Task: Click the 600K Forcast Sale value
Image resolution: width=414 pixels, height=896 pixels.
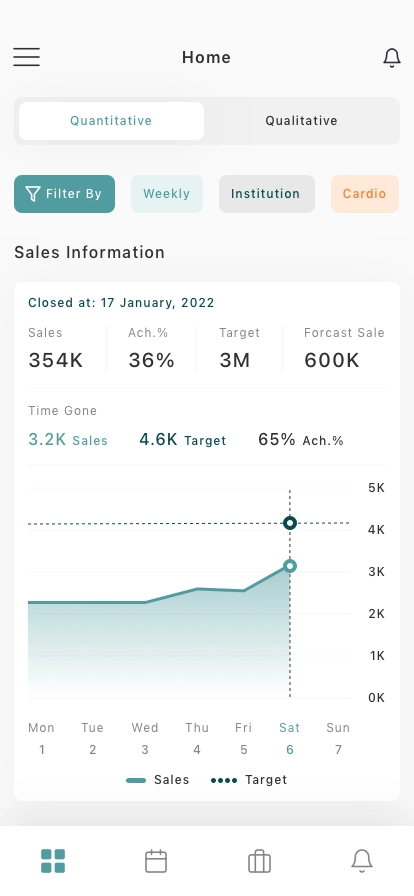Action: point(332,361)
